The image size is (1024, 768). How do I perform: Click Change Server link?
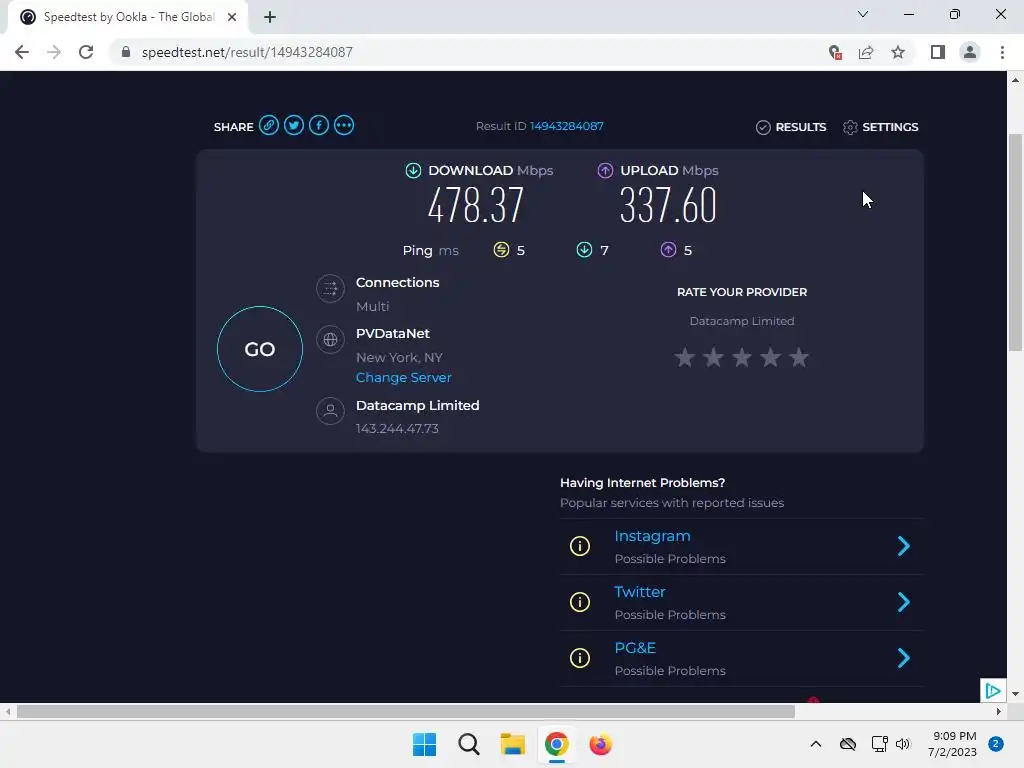[x=404, y=377]
